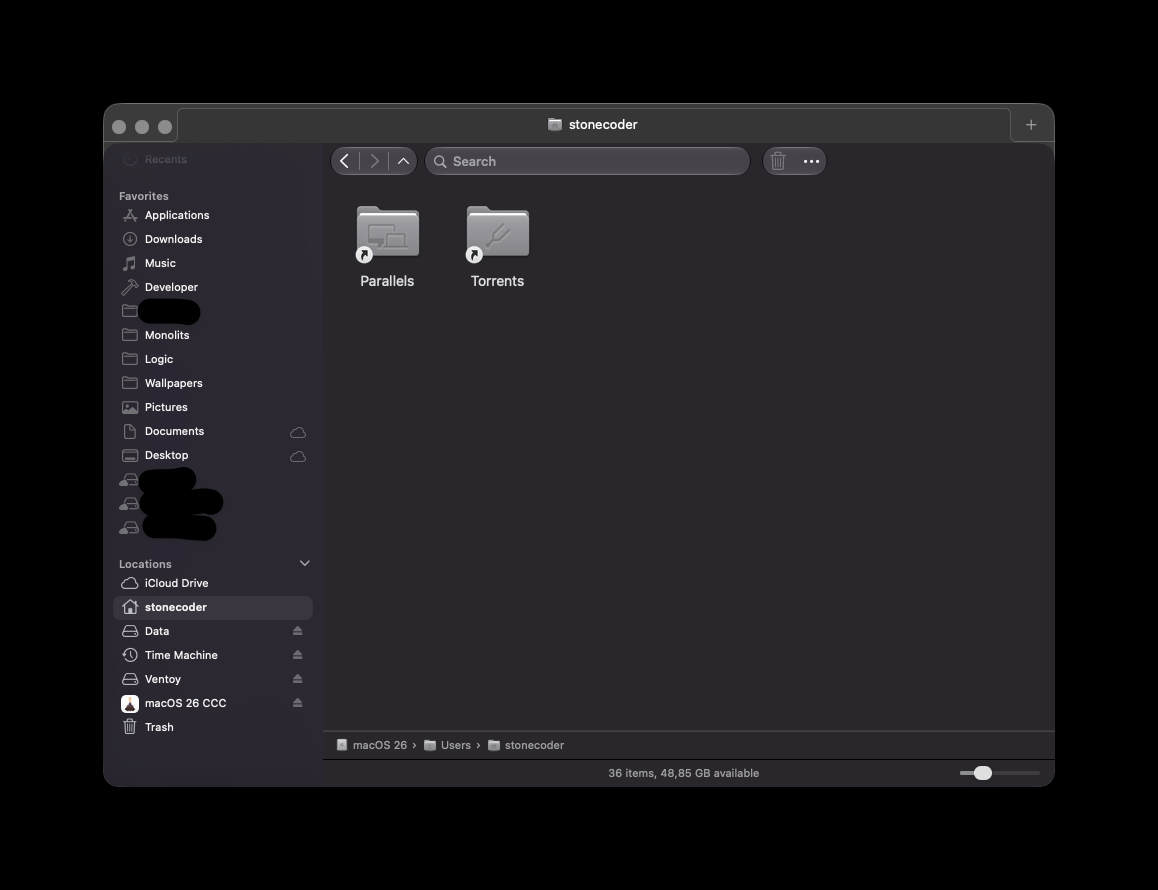
Task: Add a new tab with plus button
Action: [x=1031, y=125]
